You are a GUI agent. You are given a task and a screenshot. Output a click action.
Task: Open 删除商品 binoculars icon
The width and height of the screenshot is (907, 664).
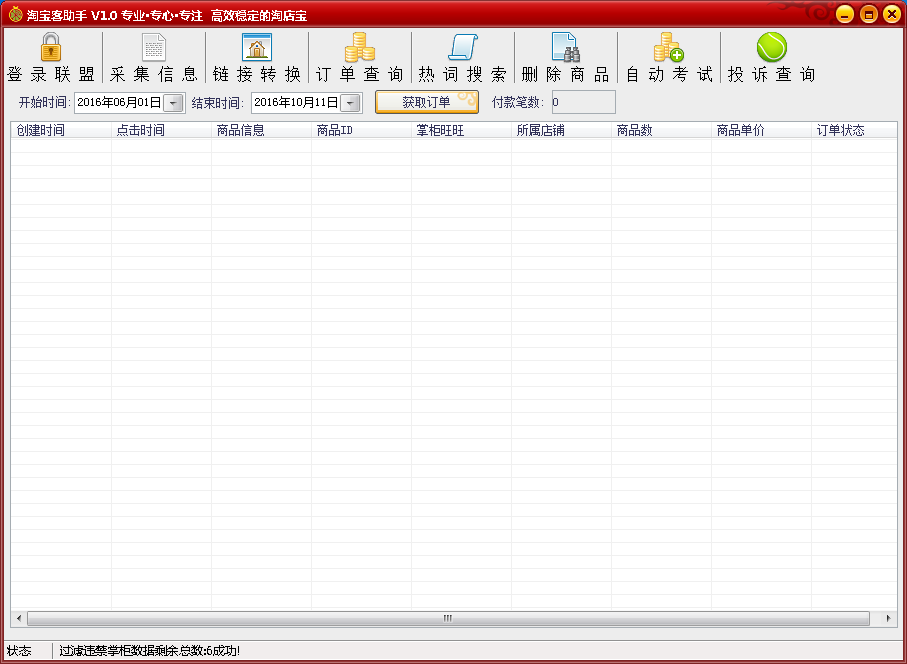pyautogui.click(x=565, y=48)
